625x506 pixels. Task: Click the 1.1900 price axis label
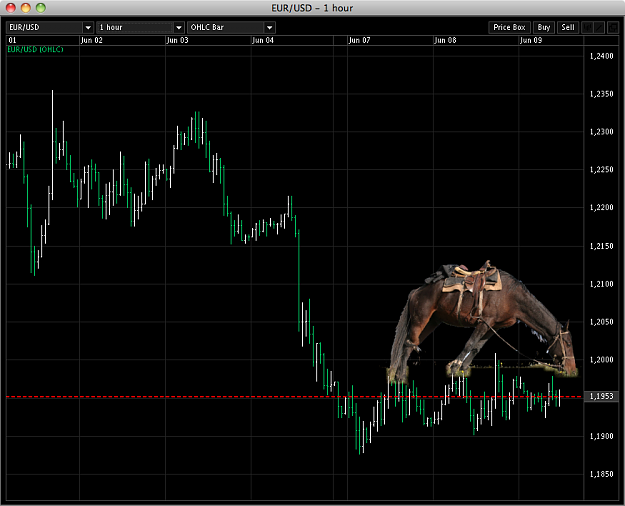(601, 437)
